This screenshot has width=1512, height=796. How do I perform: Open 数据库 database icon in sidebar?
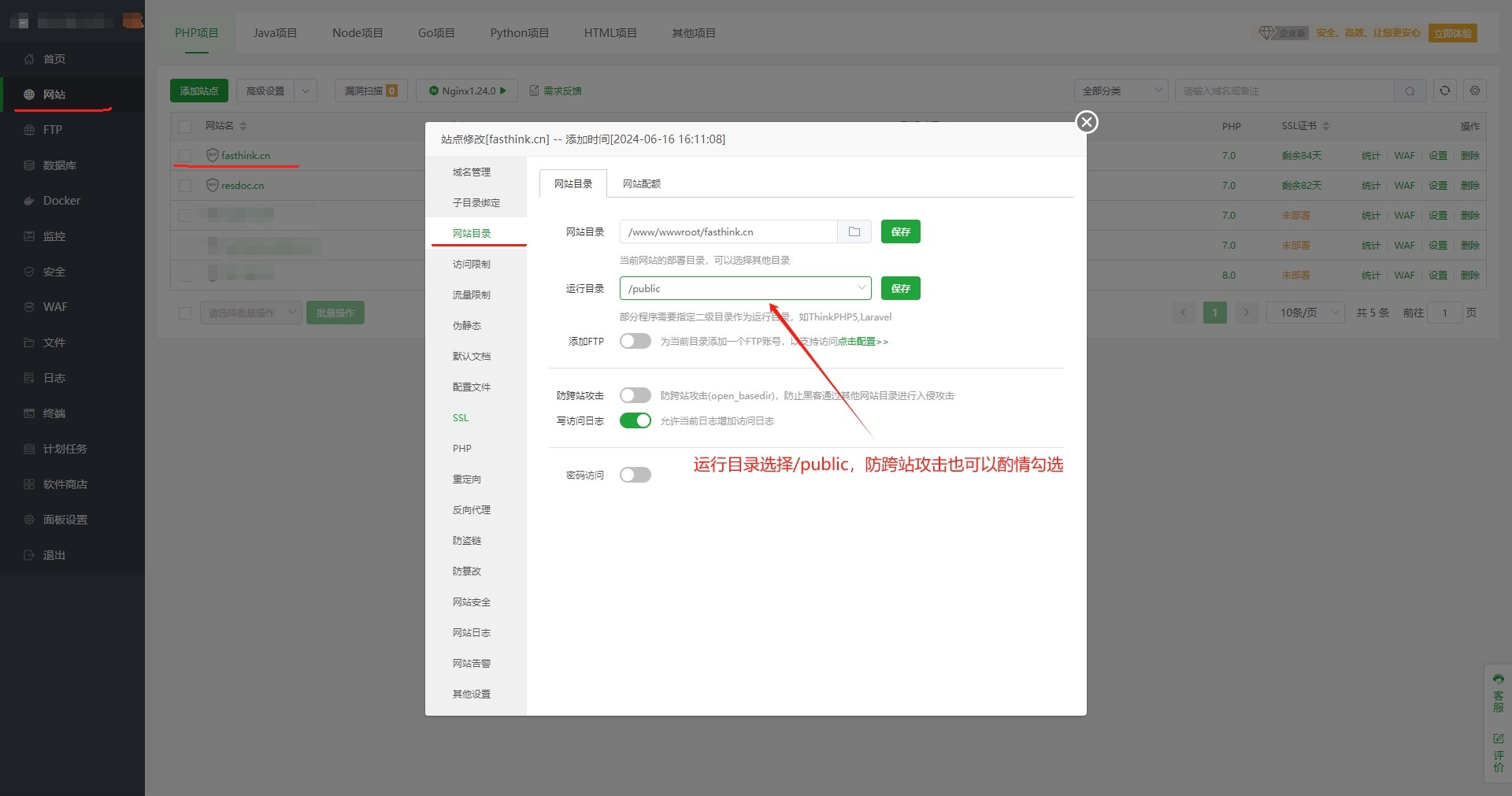[29, 165]
